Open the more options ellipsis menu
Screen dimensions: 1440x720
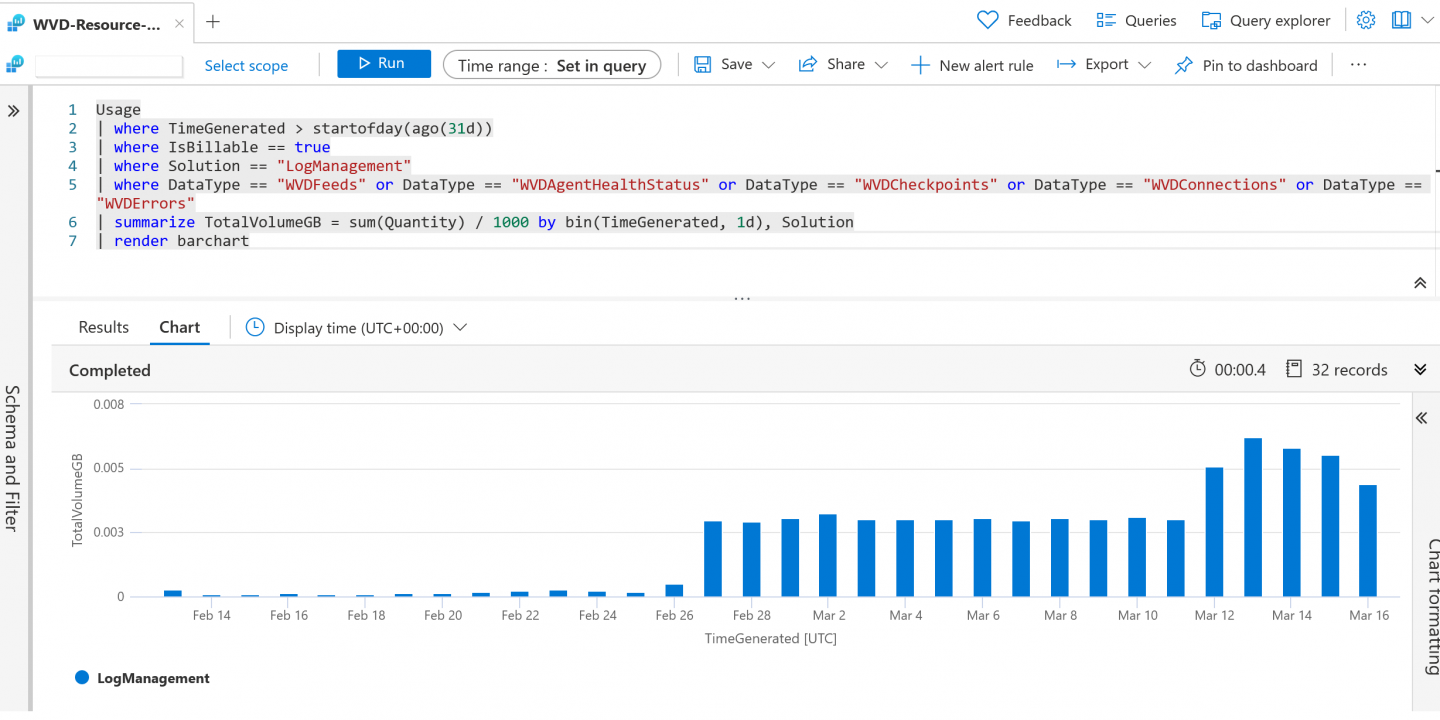tap(1358, 64)
